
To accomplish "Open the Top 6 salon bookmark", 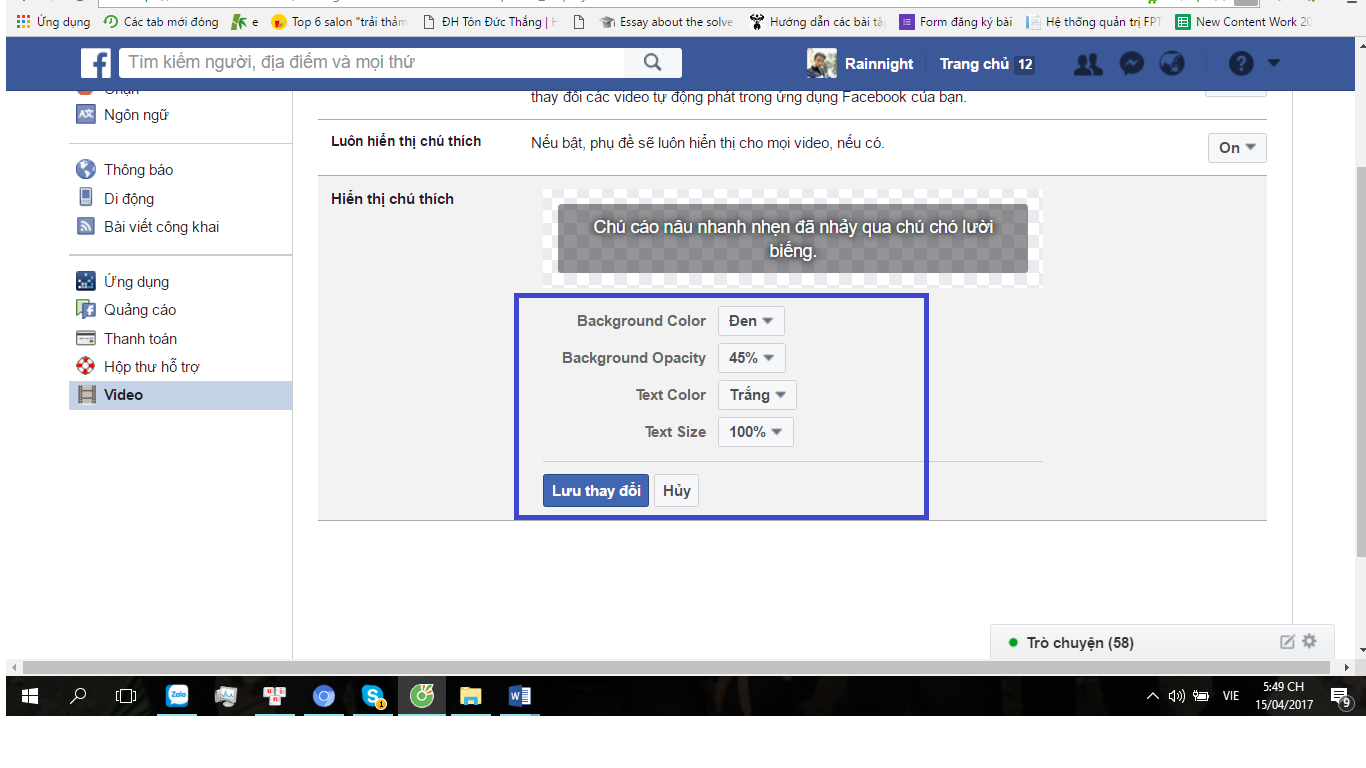I will pyautogui.click(x=339, y=21).
